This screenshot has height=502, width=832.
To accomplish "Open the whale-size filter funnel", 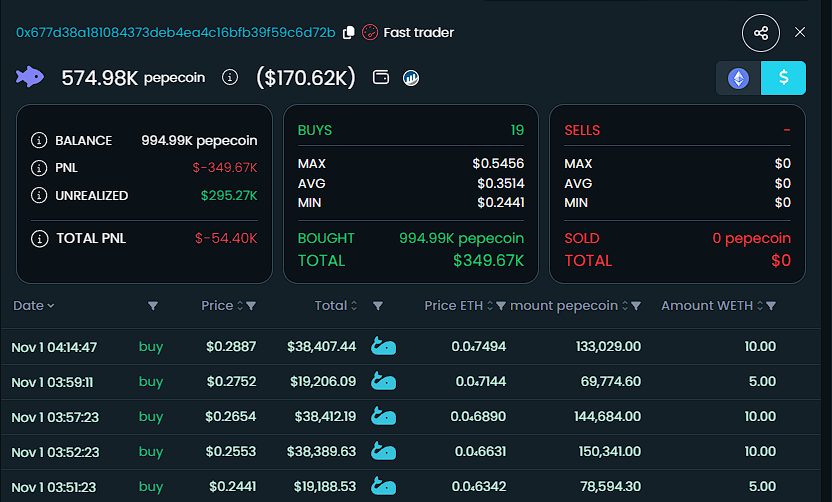I will pyautogui.click(x=378, y=306).
